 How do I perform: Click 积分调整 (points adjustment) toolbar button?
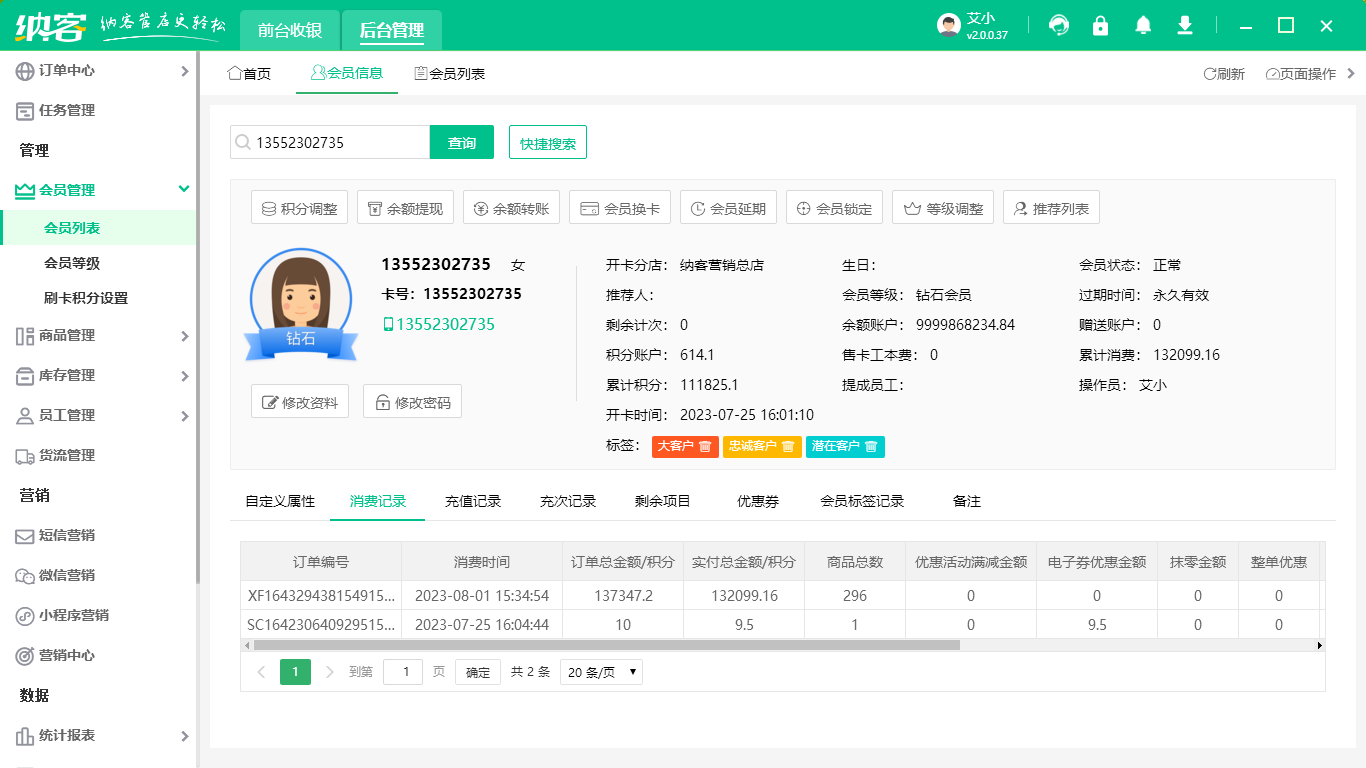point(299,207)
